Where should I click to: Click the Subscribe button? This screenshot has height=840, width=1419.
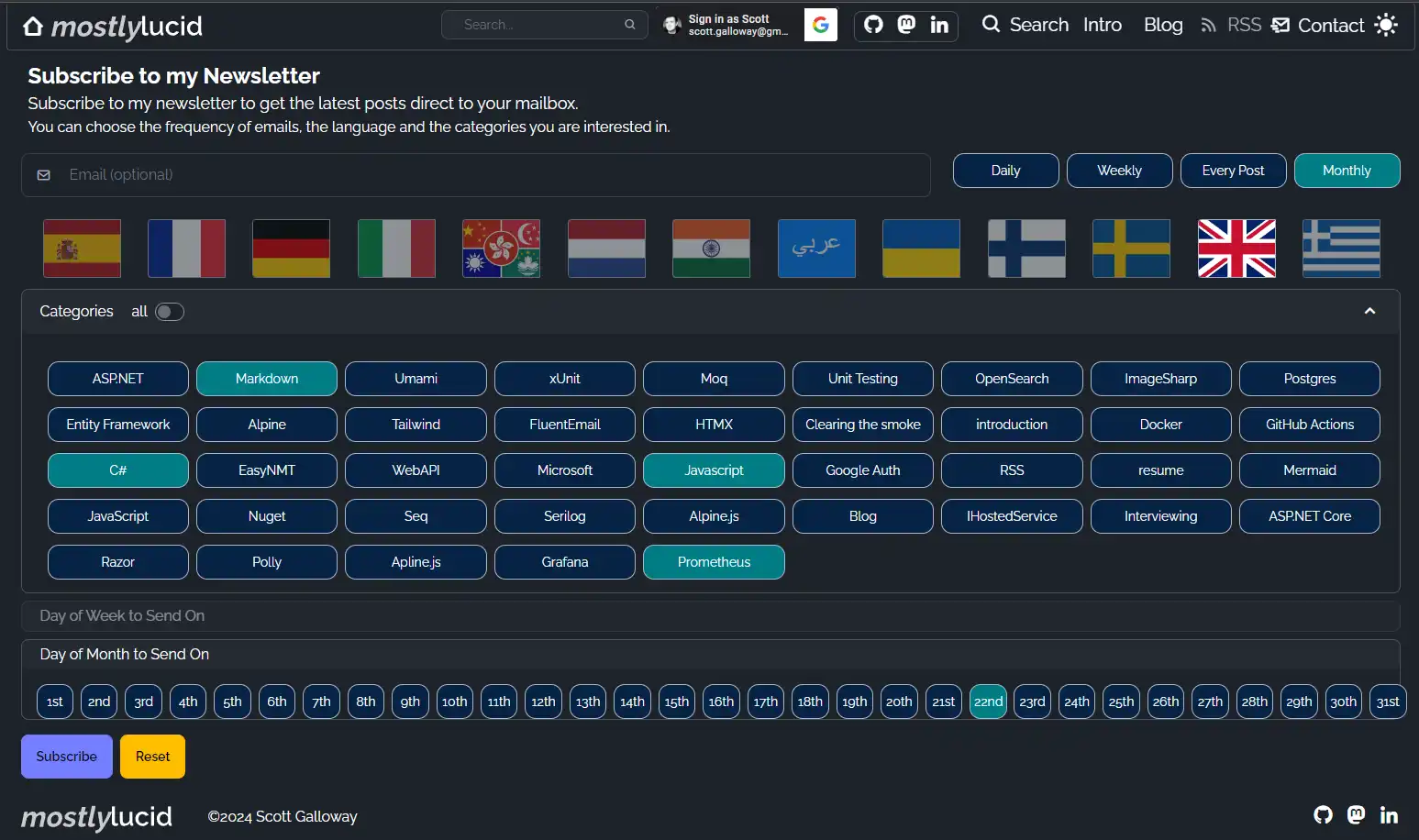66,756
